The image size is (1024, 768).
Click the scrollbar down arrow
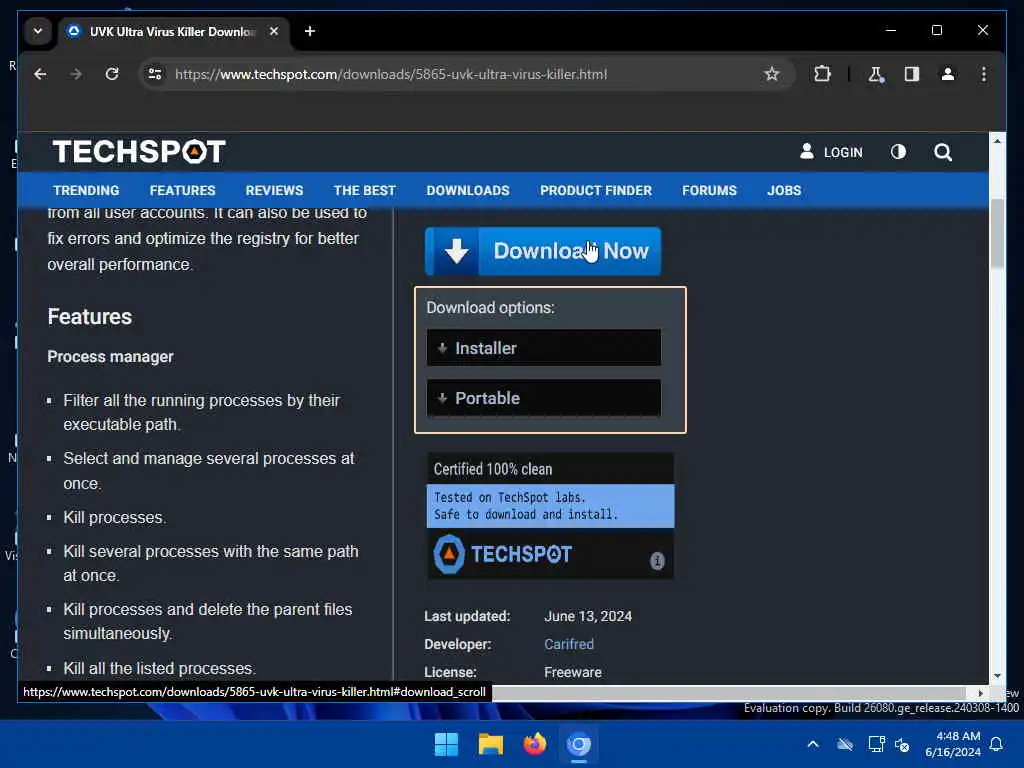(x=997, y=676)
